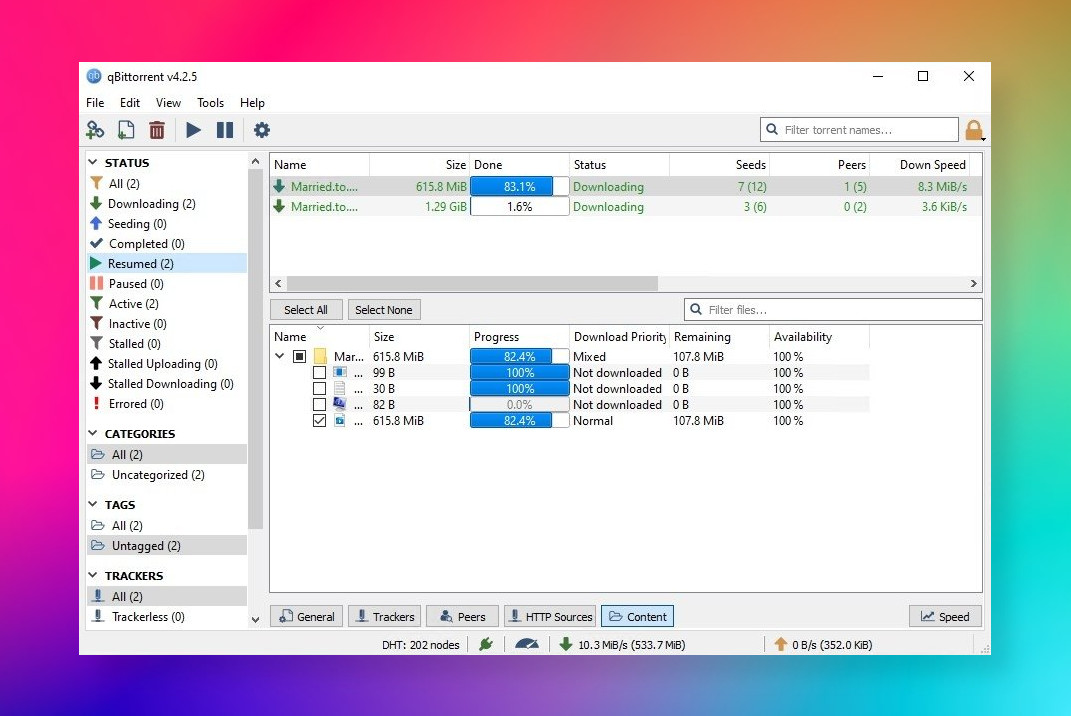Click the Select All button
1071x716 pixels.
click(306, 309)
